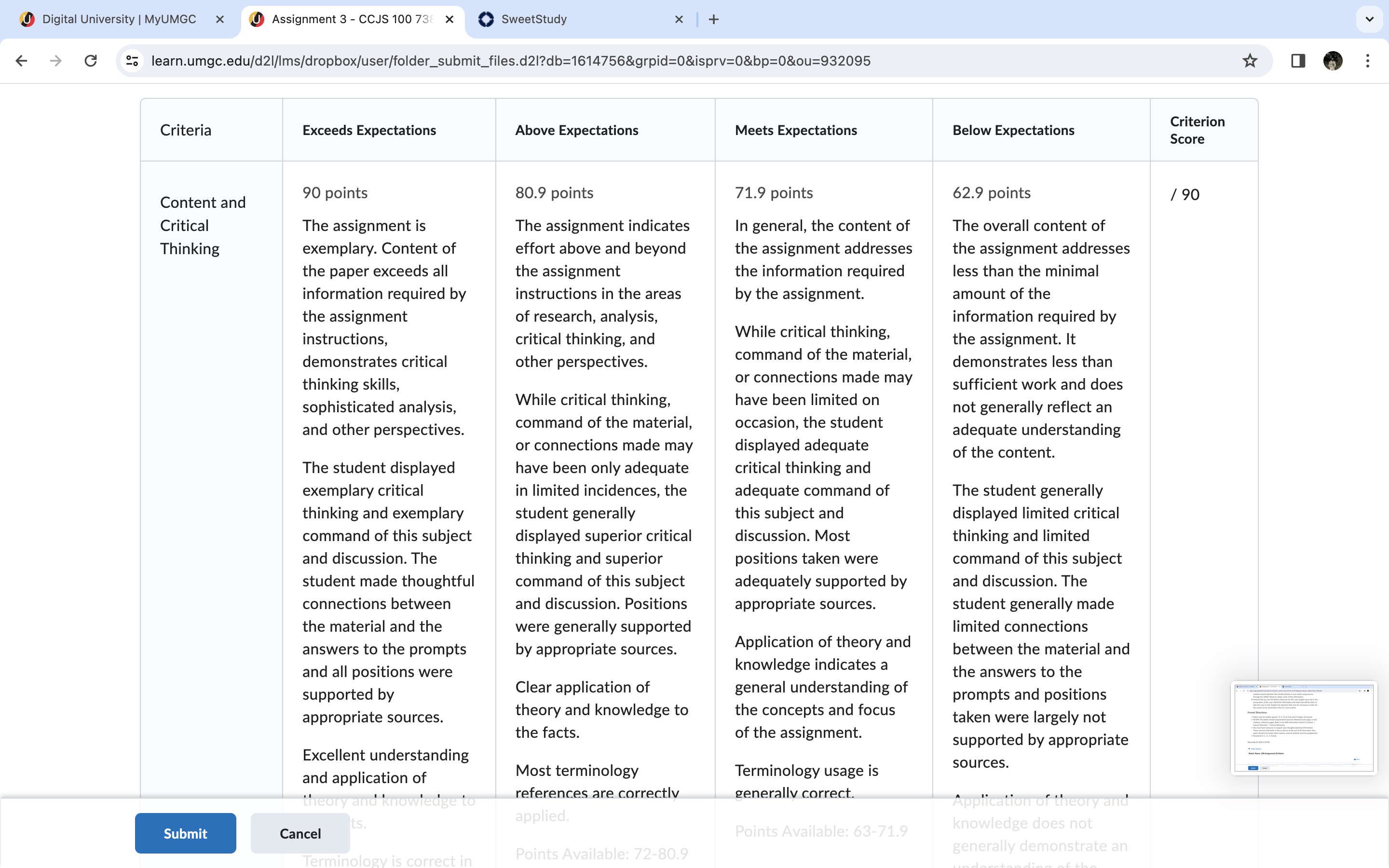Click "Clear application of theory" paragraph

601,709
